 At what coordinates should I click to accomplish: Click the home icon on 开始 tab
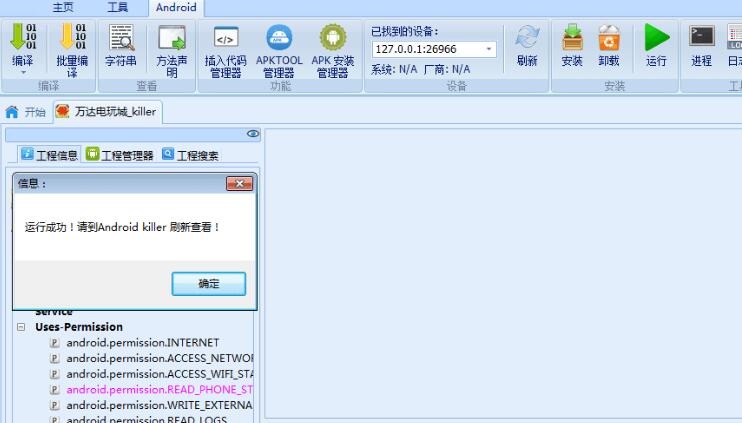tap(12, 112)
